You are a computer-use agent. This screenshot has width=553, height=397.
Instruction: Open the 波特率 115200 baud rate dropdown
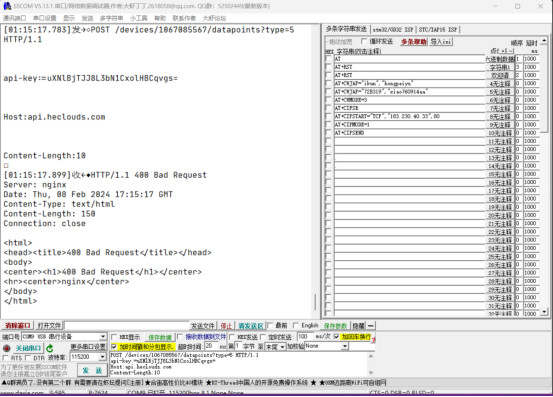coord(103,357)
